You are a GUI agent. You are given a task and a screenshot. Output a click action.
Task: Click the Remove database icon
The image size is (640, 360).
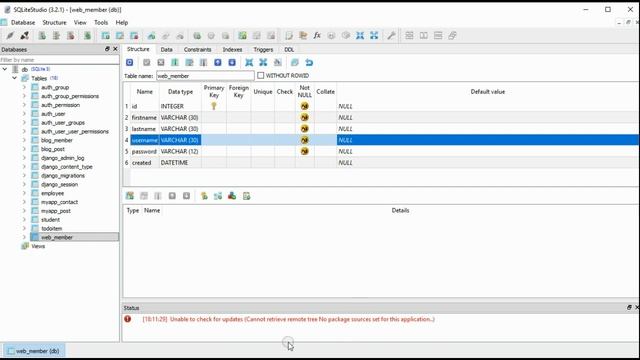click(71, 36)
